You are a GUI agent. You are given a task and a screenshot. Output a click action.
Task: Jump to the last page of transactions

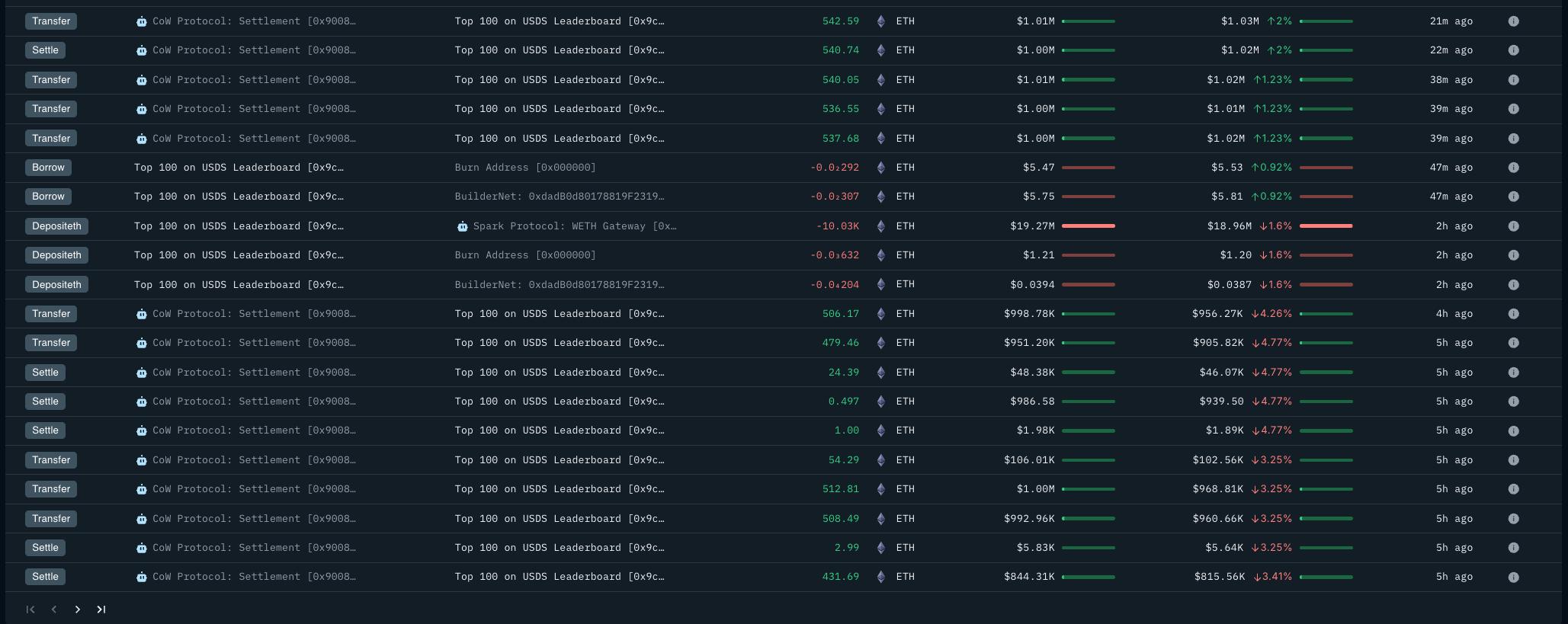(101, 610)
